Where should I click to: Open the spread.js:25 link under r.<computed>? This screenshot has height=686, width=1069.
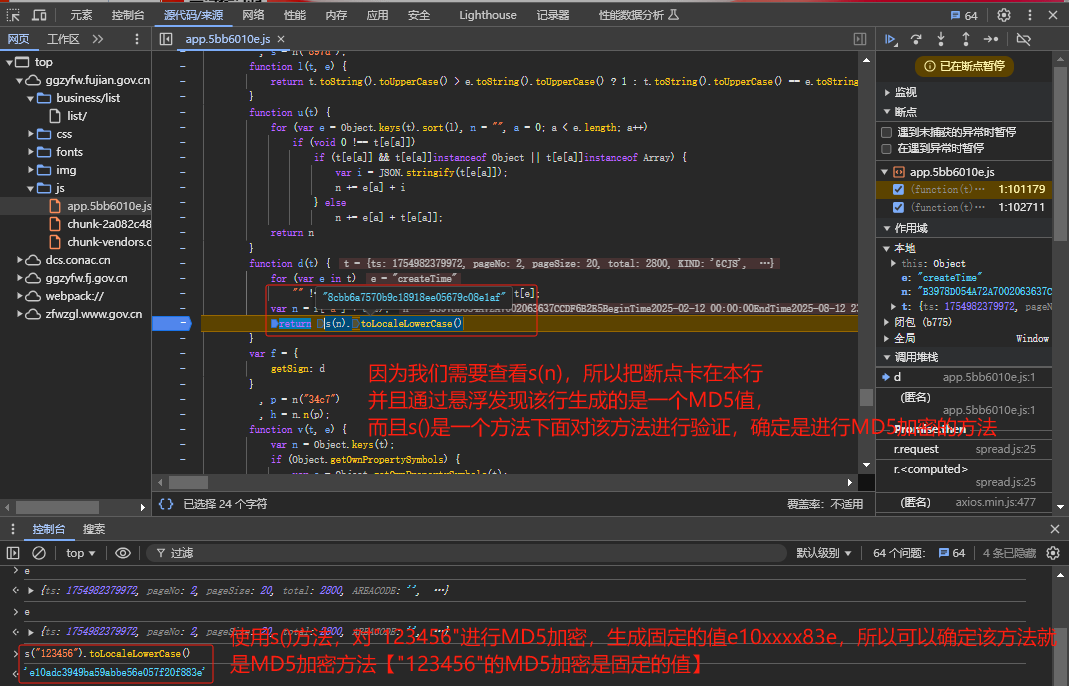[1005, 482]
